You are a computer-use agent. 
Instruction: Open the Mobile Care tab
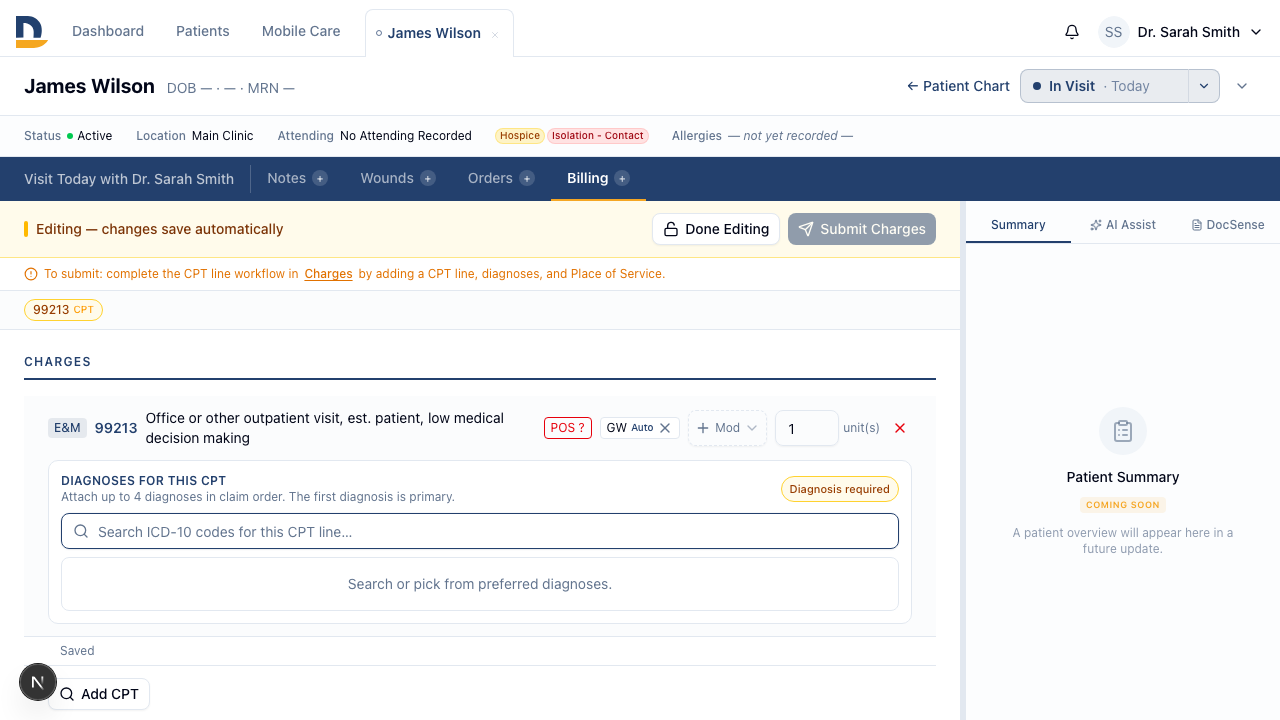(x=301, y=31)
